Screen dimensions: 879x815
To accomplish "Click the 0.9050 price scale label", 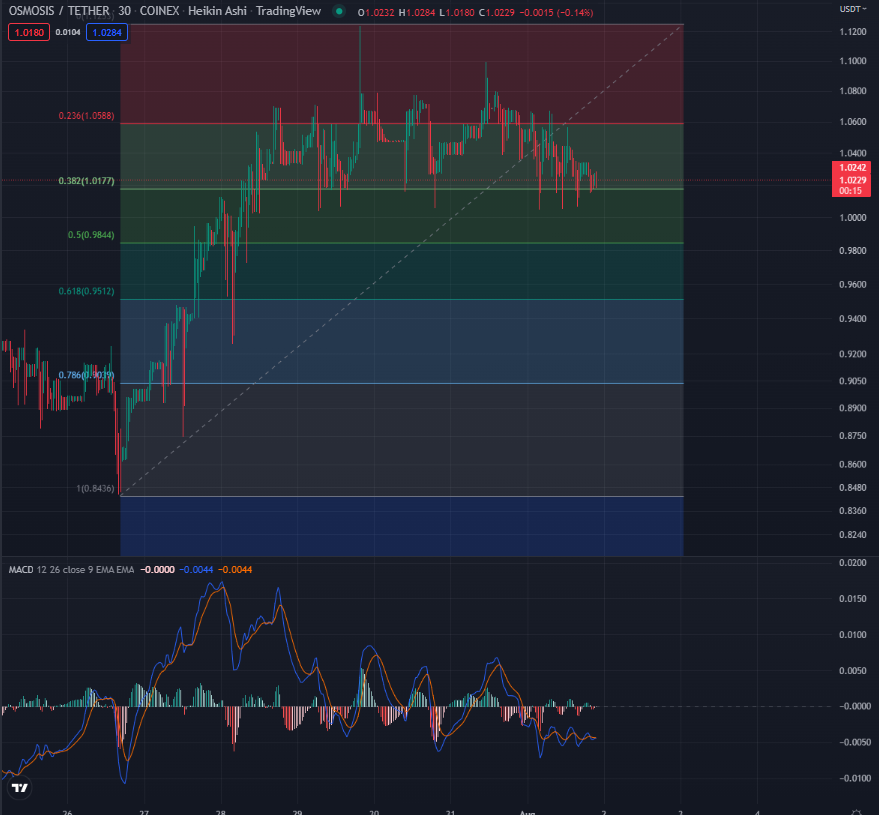I will click(853, 381).
